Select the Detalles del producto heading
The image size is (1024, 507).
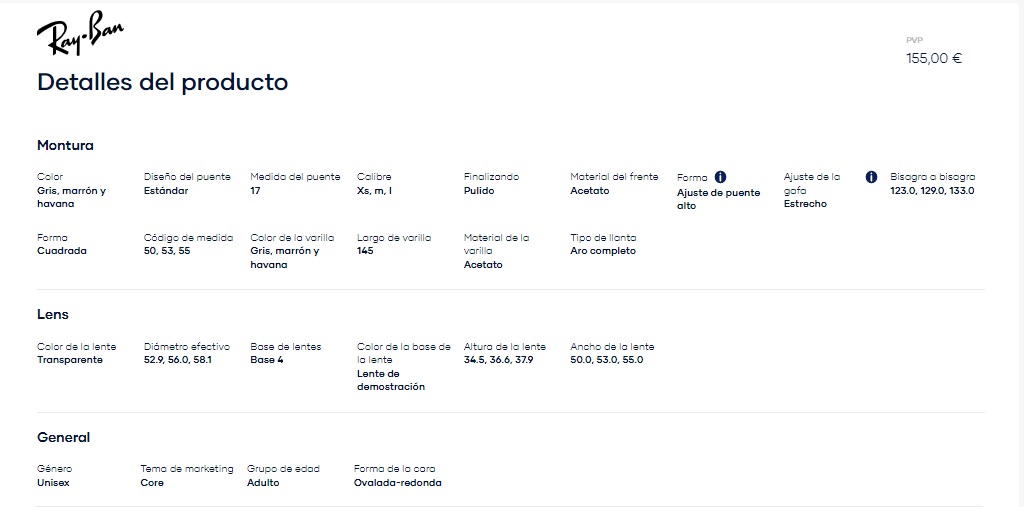point(163,82)
